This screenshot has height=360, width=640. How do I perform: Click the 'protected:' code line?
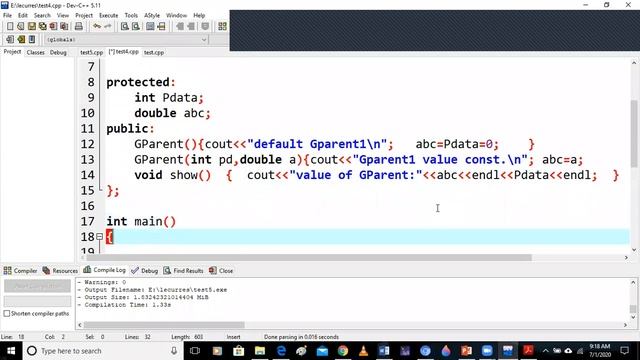tap(141, 82)
